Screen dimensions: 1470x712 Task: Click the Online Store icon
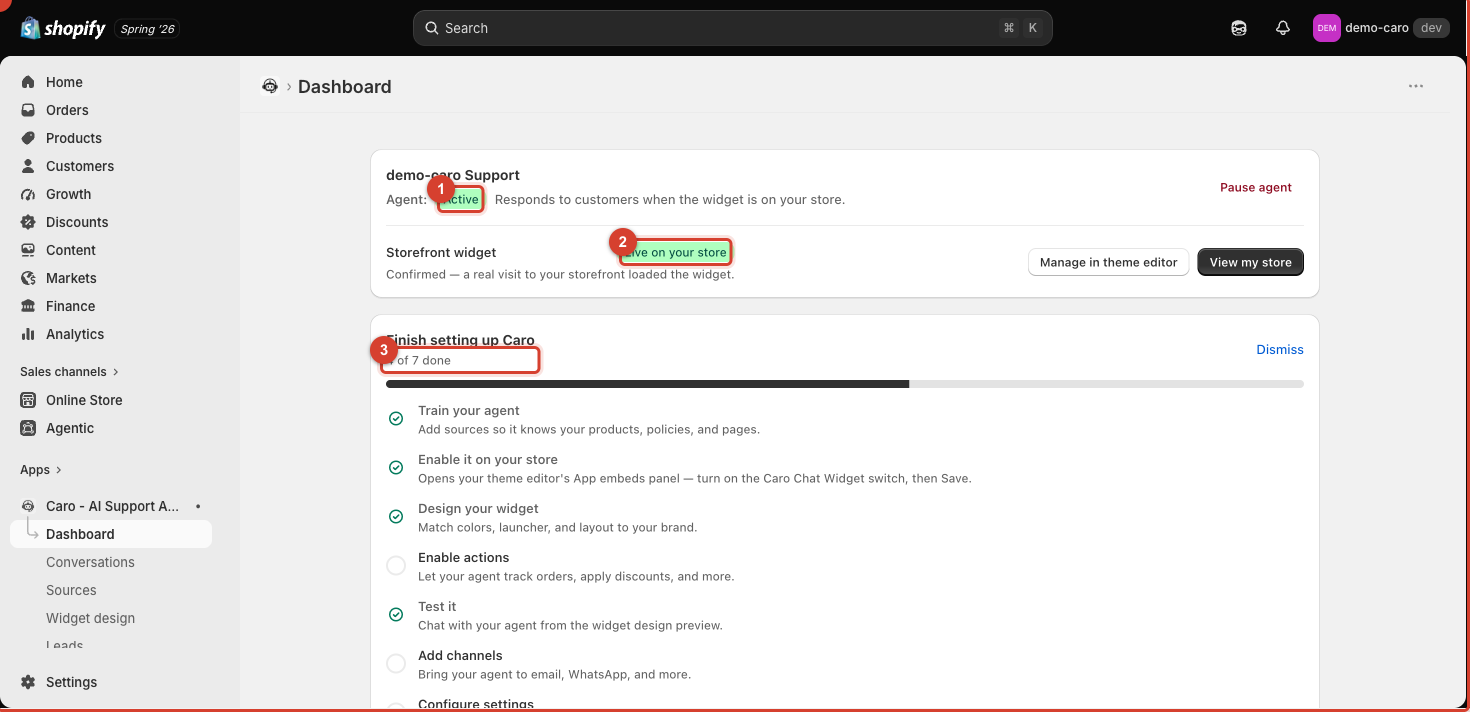click(x=28, y=400)
